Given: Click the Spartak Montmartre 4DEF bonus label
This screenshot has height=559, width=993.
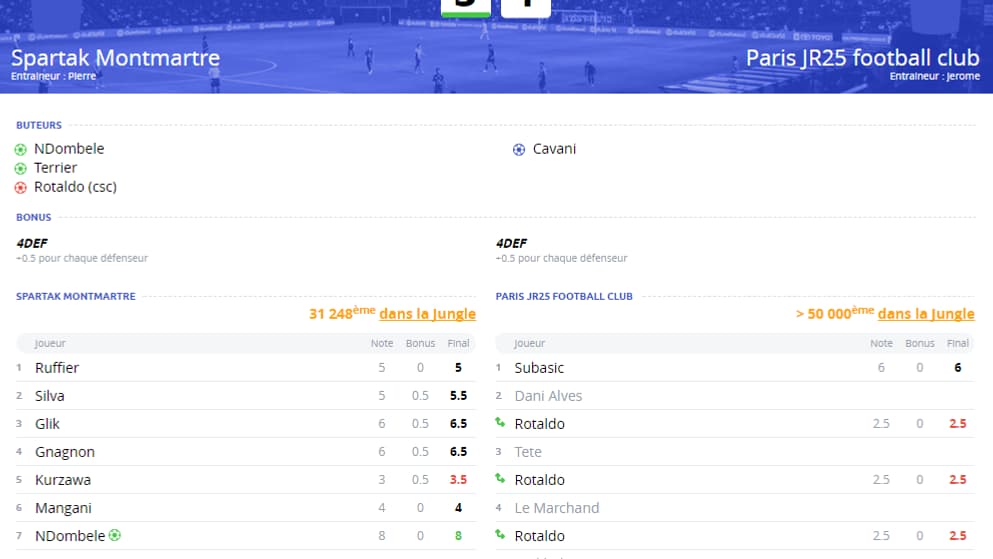Looking at the screenshot, I should [33, 243].
